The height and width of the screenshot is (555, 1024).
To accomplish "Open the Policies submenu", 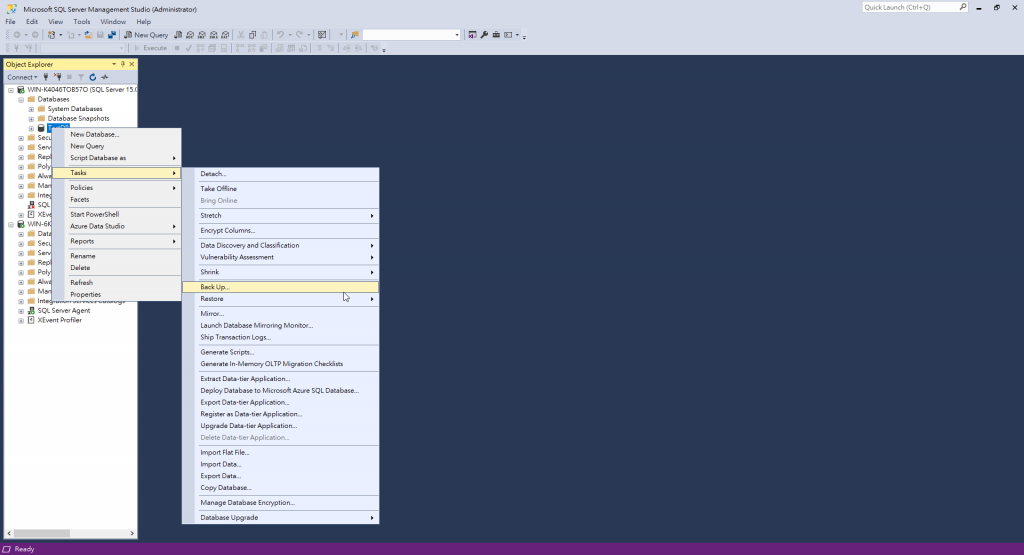I will 116,188.
